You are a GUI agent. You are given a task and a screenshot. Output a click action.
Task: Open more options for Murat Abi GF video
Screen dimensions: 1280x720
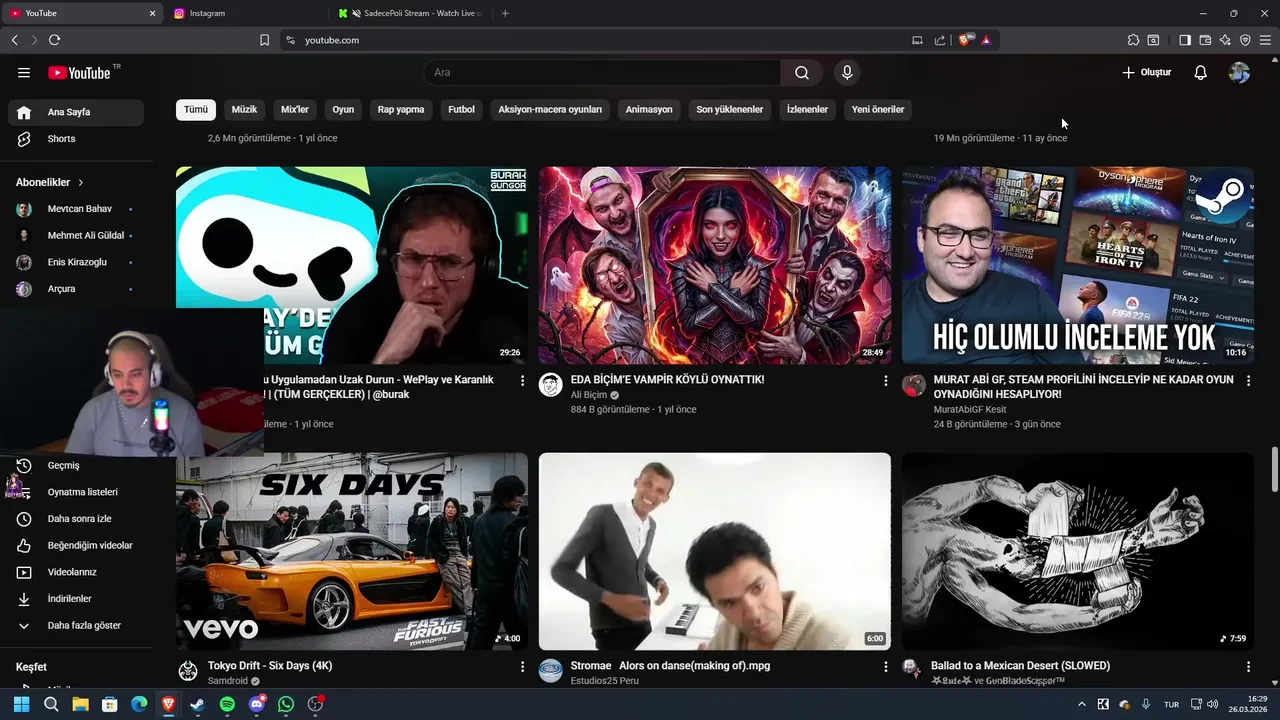coord(1248,380)
